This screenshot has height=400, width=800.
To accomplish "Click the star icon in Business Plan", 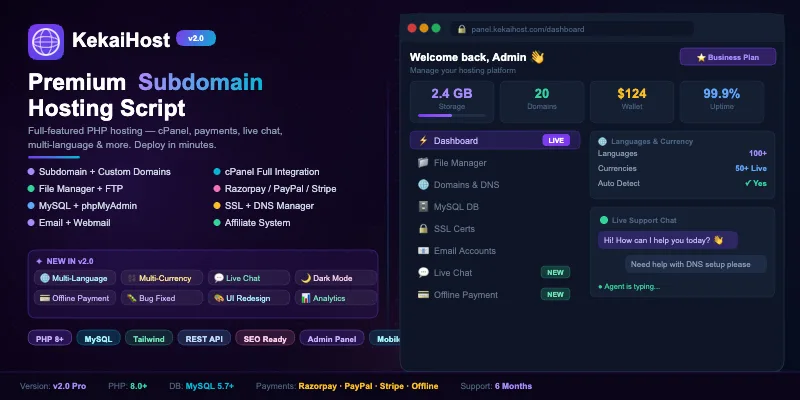I will point(702,58).
